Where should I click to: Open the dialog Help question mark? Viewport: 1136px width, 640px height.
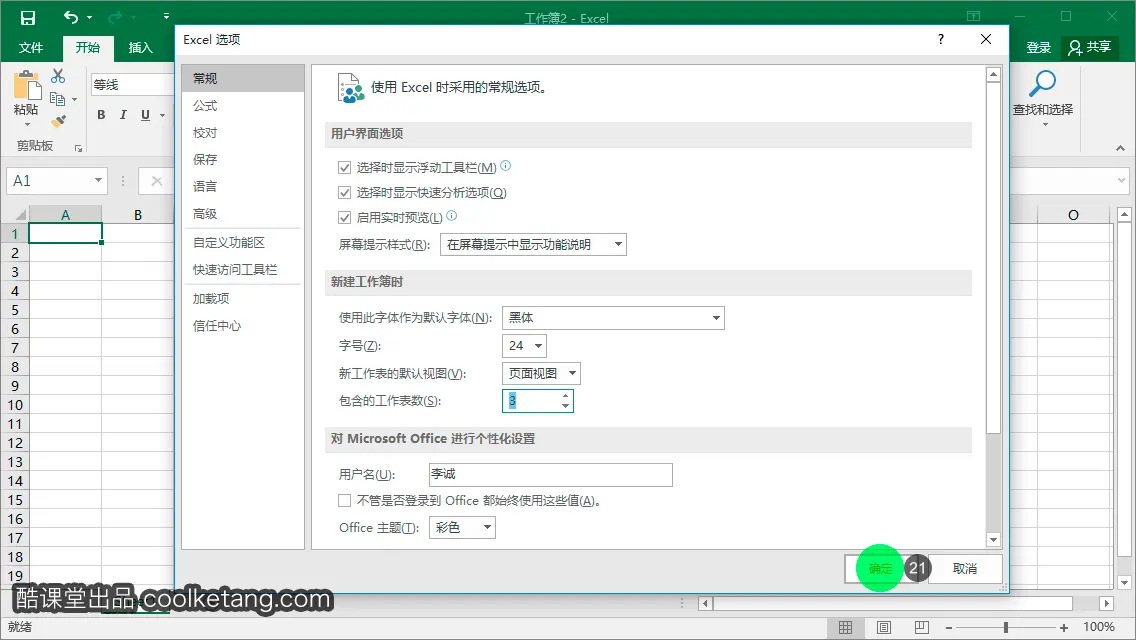point(940,39)
